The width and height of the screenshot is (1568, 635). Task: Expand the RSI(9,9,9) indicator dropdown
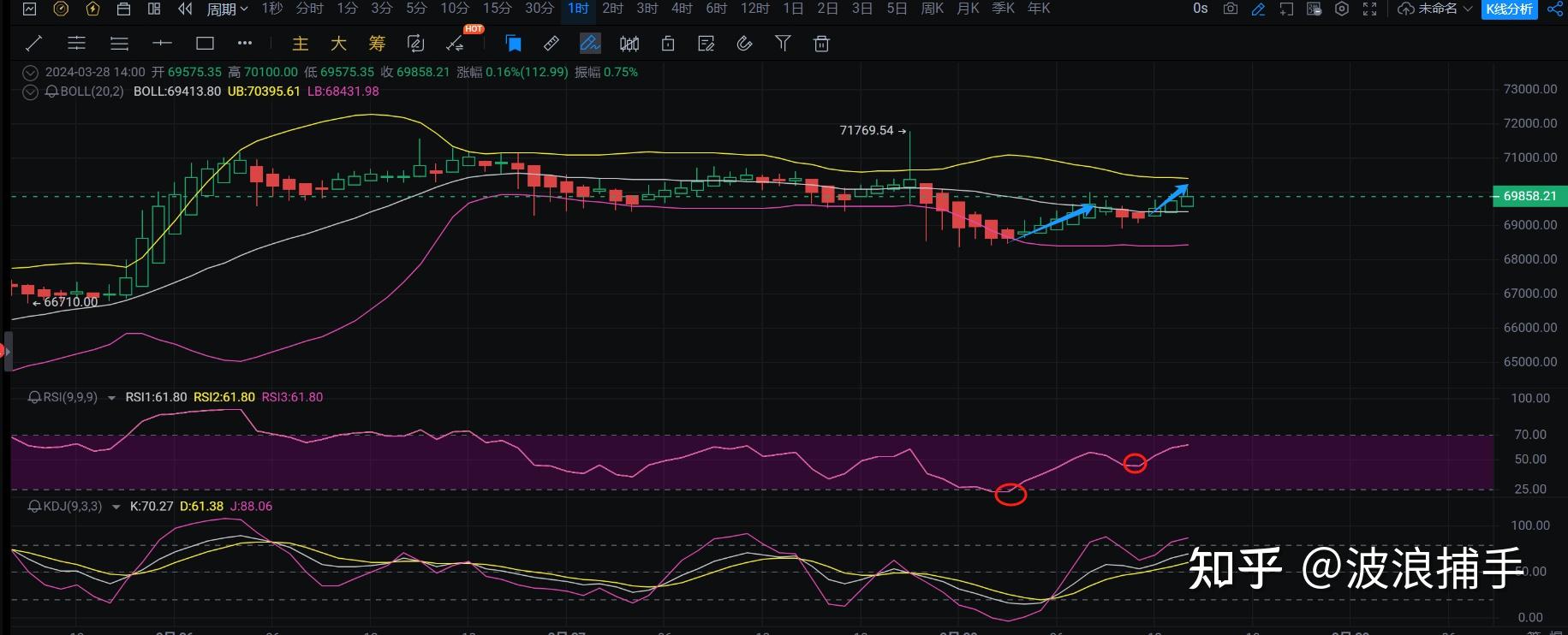pyautogui.click(x=111, y=398)
